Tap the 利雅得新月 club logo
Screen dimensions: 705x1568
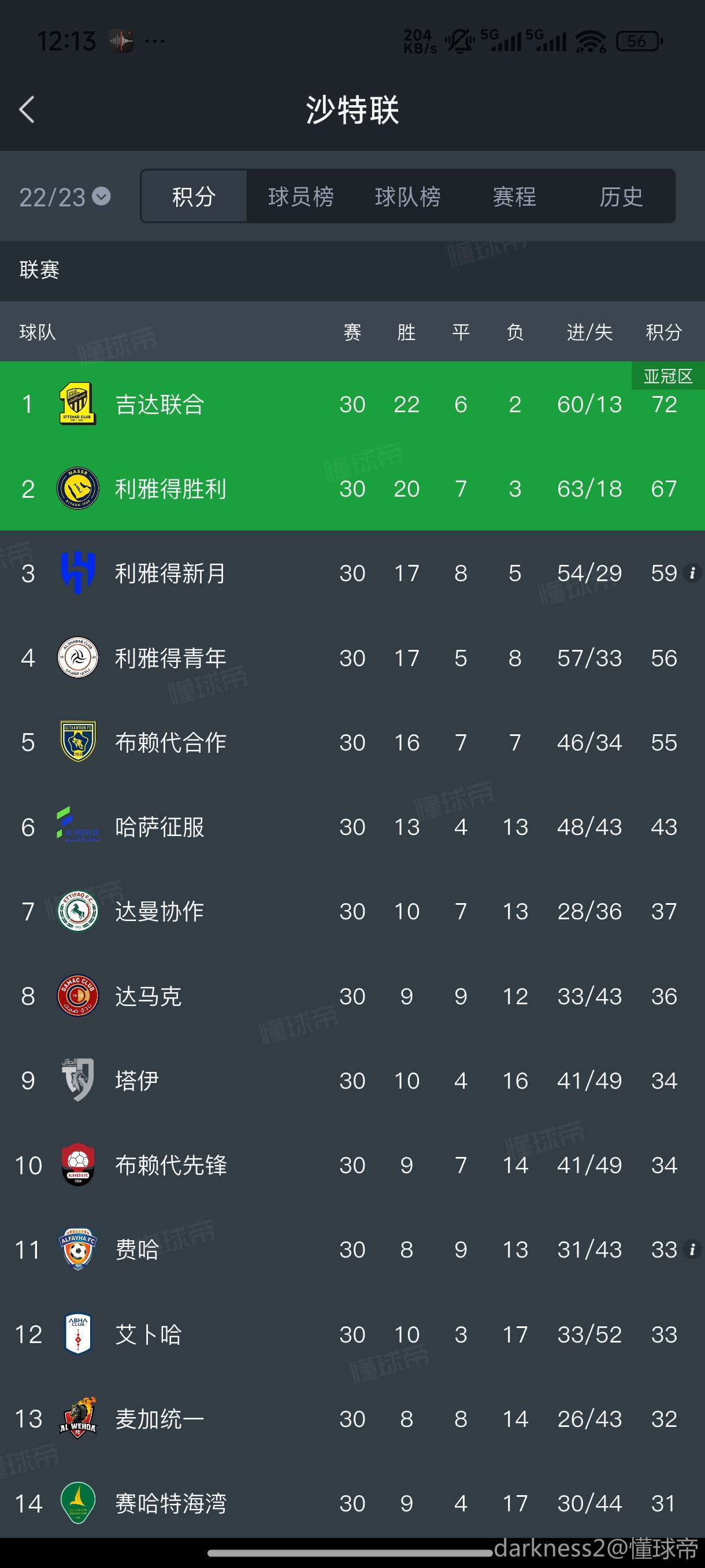[78, 573]
